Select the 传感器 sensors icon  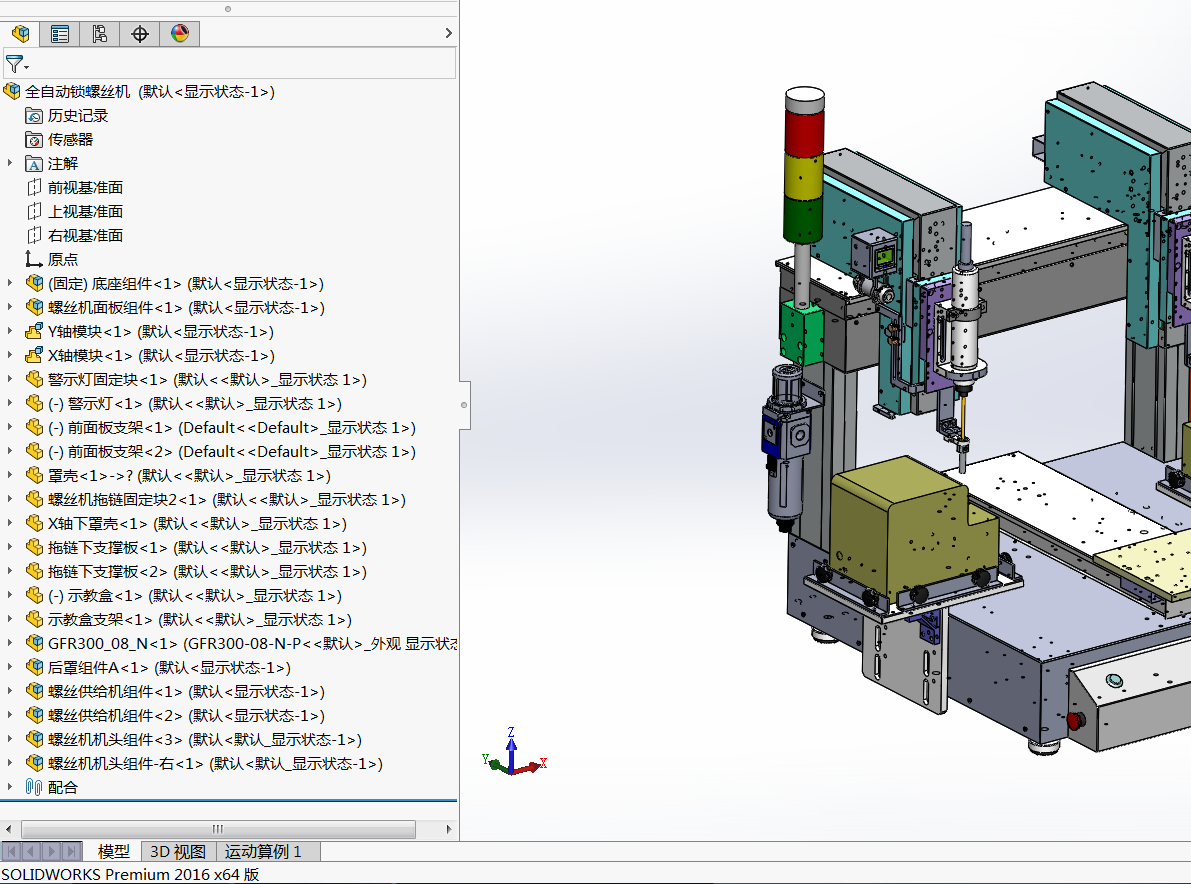(x=33, y=140)
